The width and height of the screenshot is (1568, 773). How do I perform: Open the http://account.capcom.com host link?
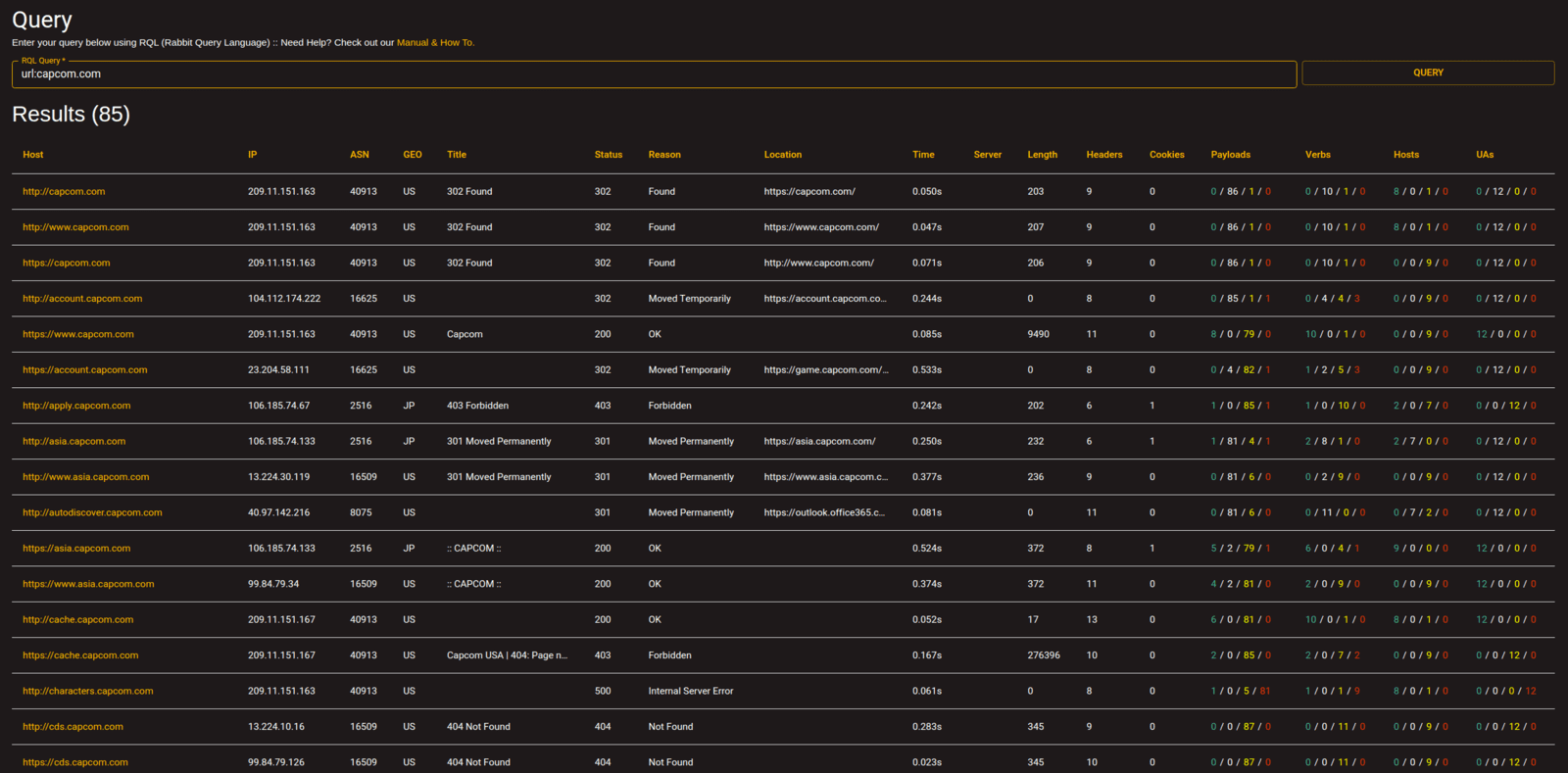pos(82,299)
